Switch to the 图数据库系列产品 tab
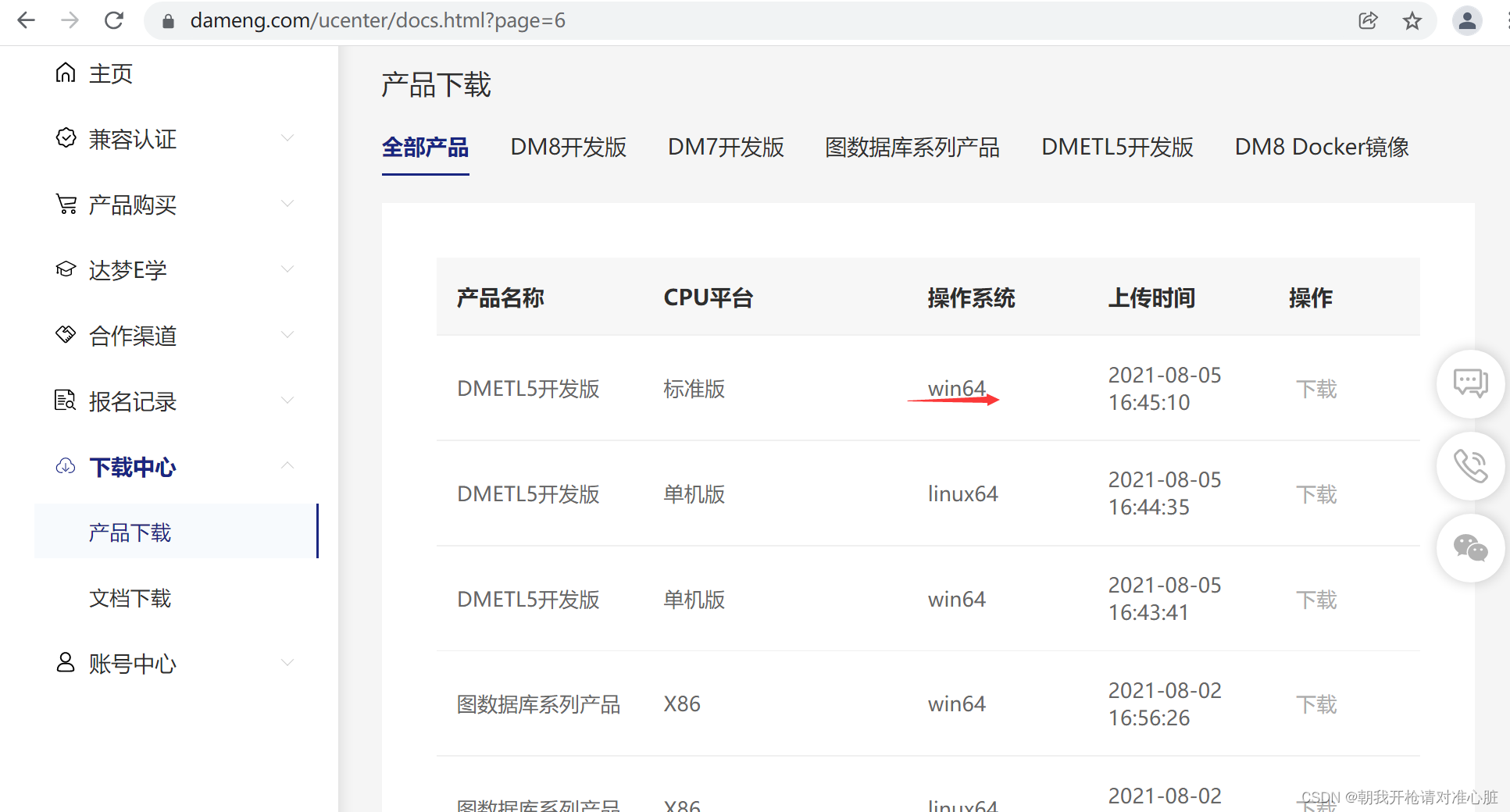1510x812 pixels. tap(912, 148)
